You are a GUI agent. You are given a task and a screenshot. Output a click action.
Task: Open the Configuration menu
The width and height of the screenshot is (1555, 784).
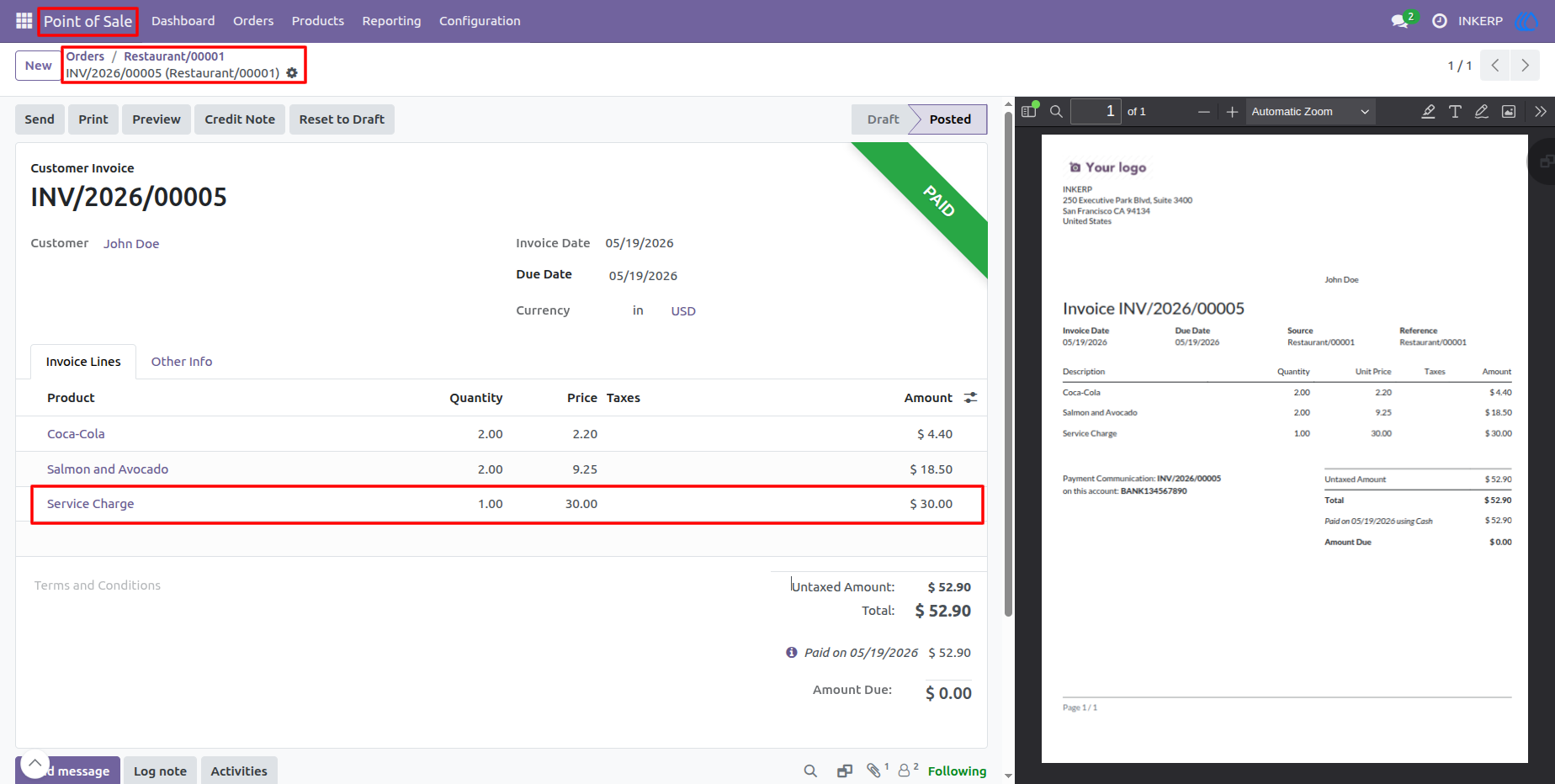(480, 21)
